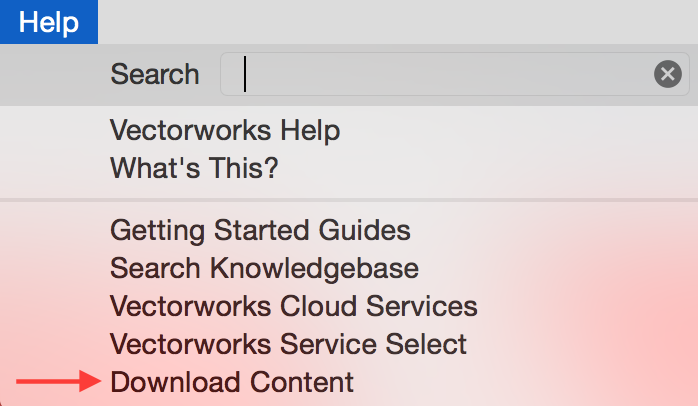This screenshot has height=406, width=698.
Task: Open Getting Started Guides
Action: 260,230
